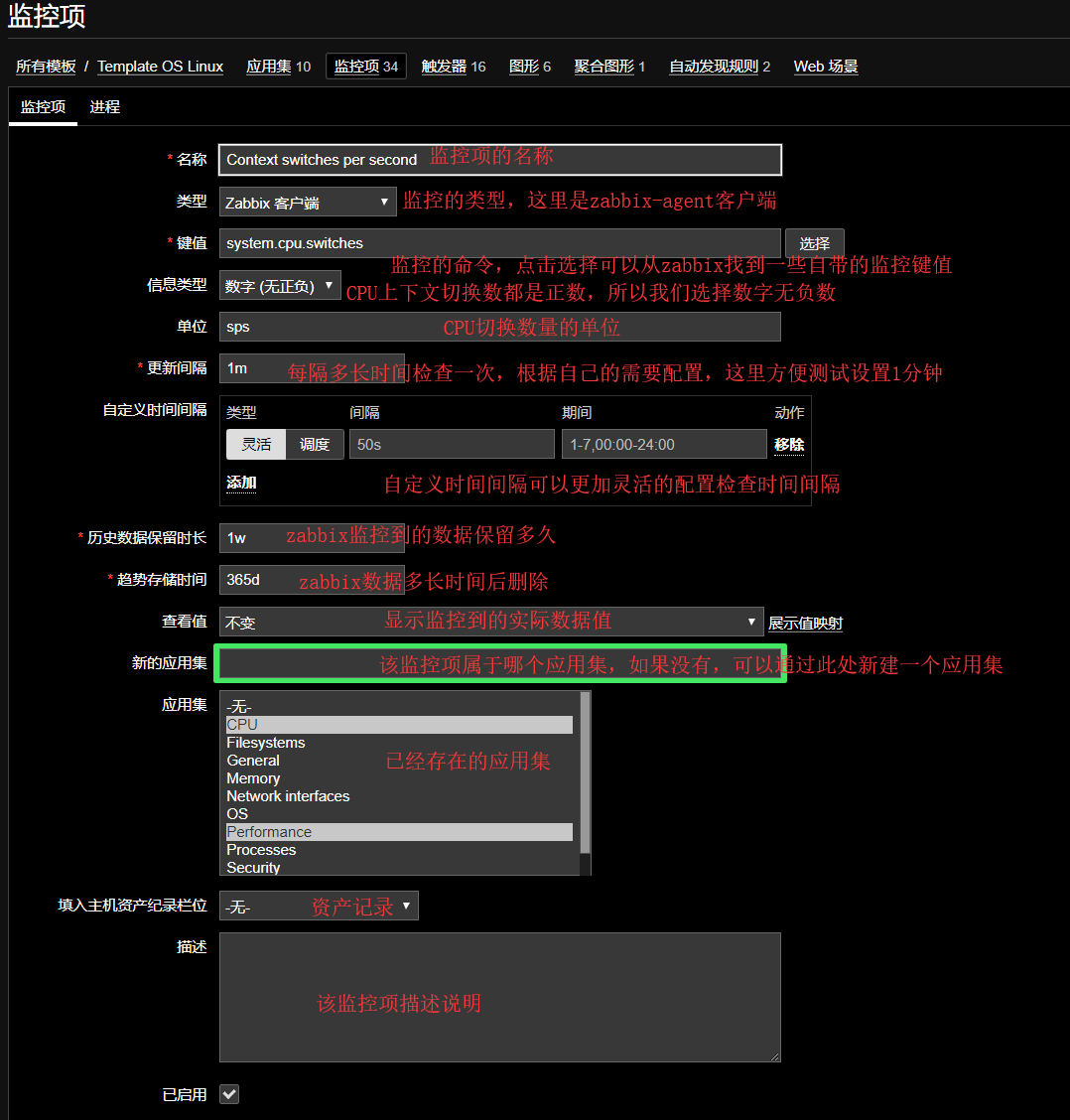Open the 展示值映射 link
The image size is (1070, 1120).
(805, 623)
